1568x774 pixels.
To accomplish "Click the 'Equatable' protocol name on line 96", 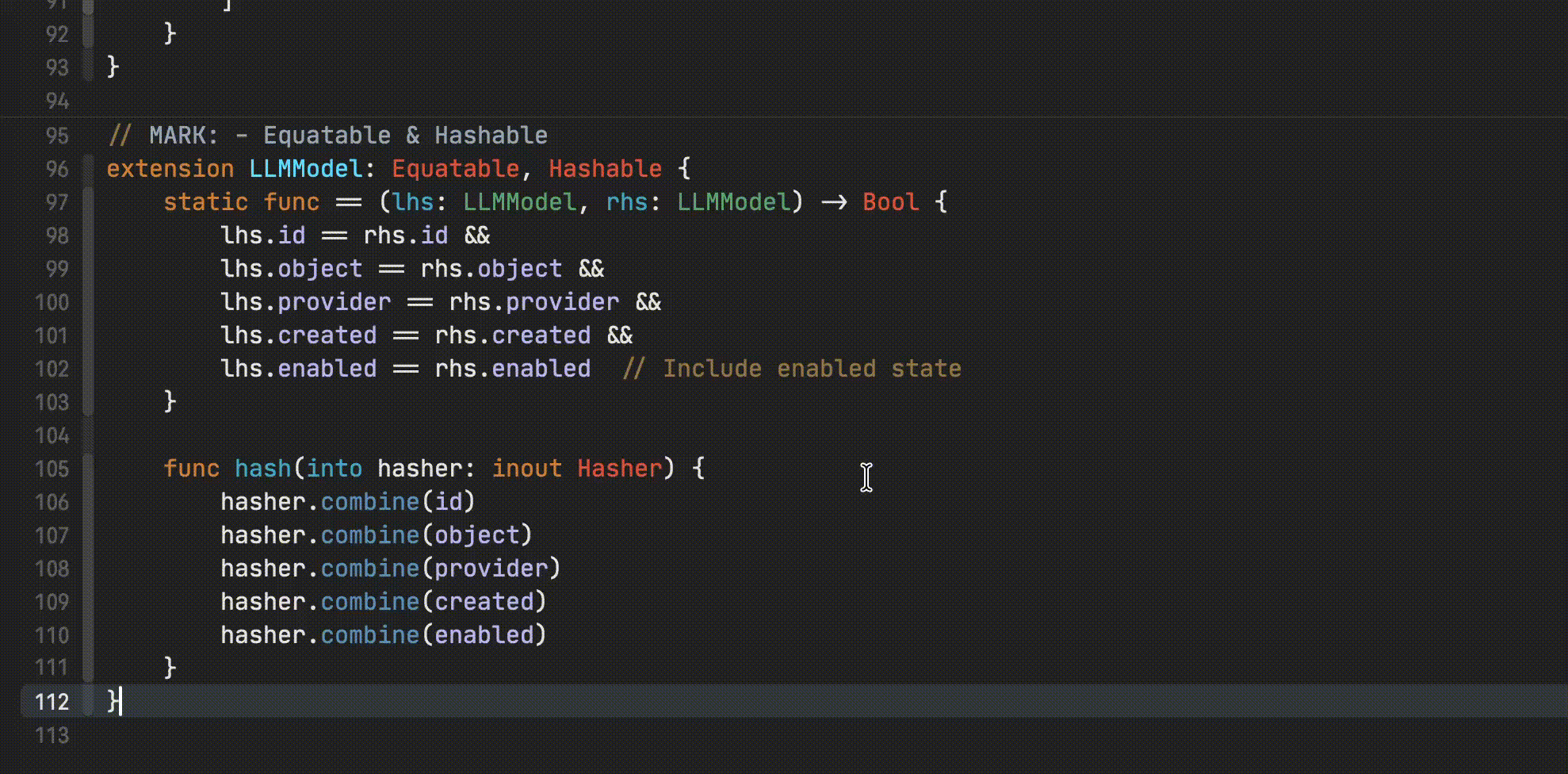I will tap(456, 169).
